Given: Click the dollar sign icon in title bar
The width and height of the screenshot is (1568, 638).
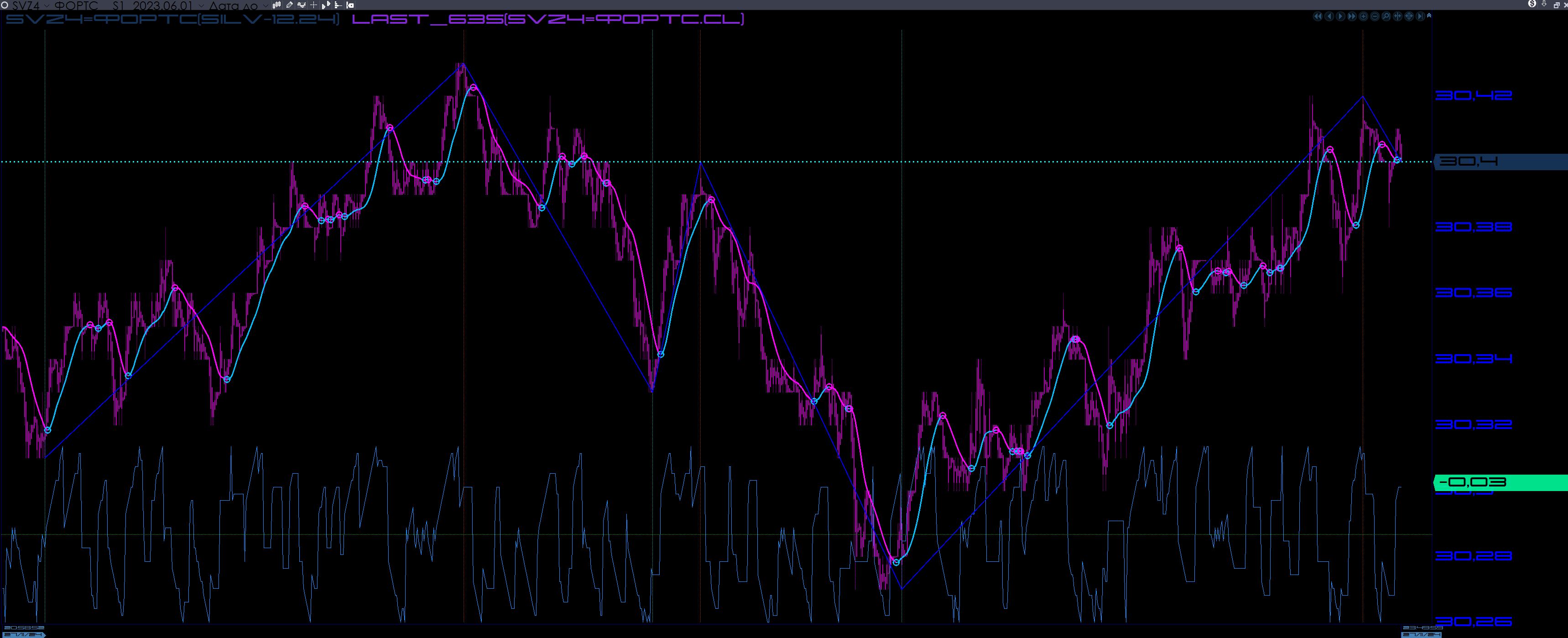Looking at the screenshot, I should click(1532, 4).
